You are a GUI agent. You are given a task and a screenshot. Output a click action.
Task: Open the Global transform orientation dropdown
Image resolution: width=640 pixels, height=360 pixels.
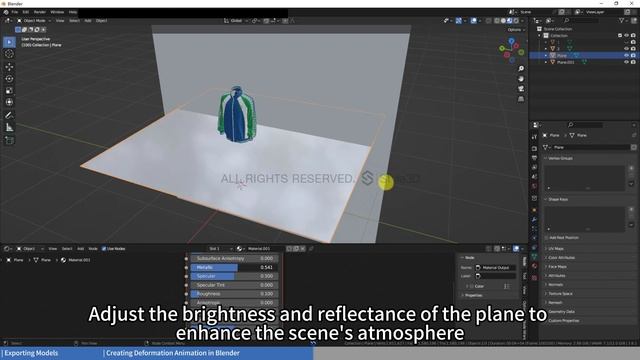236,20
